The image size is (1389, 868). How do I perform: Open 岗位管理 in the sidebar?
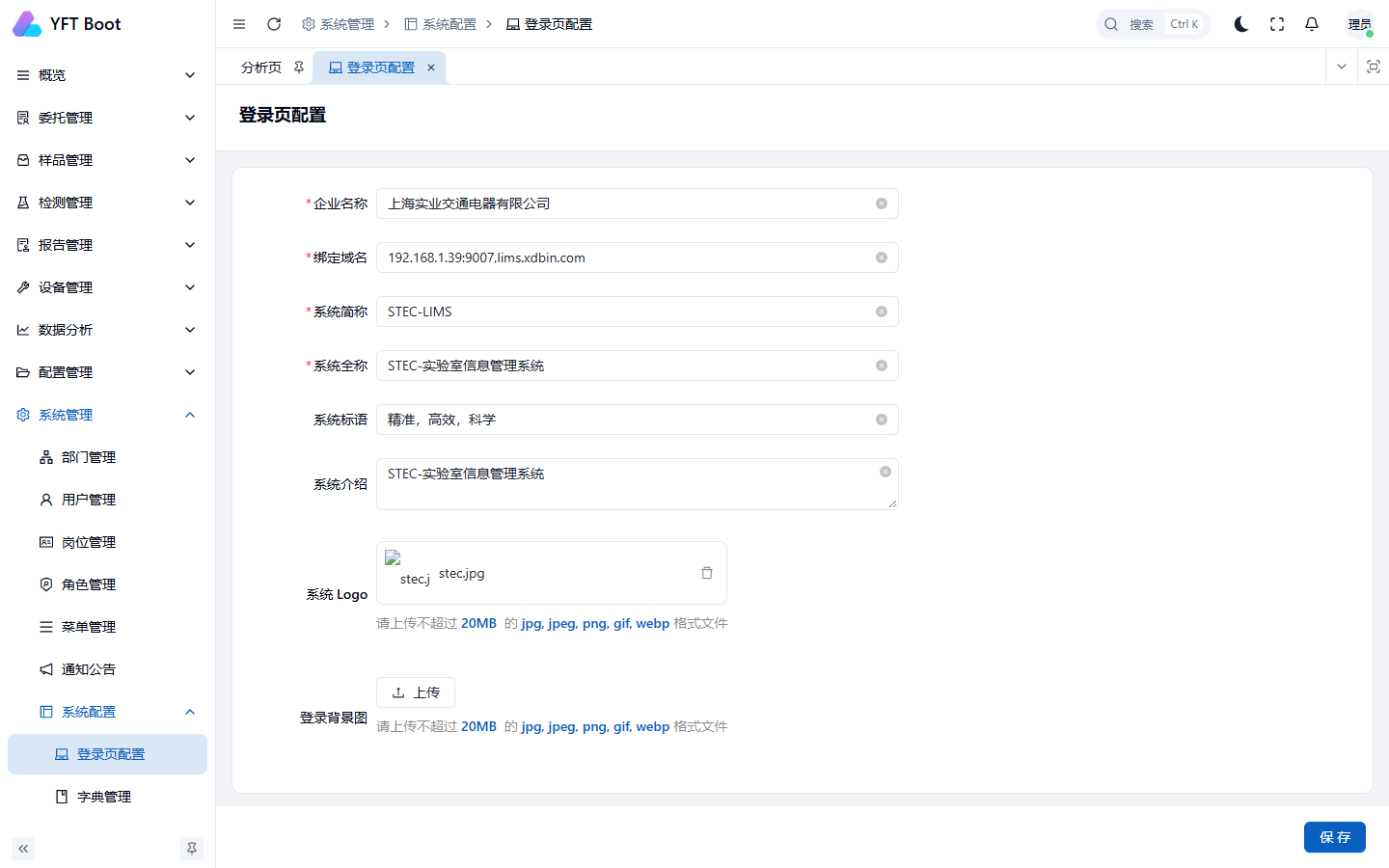coord(107,542)
